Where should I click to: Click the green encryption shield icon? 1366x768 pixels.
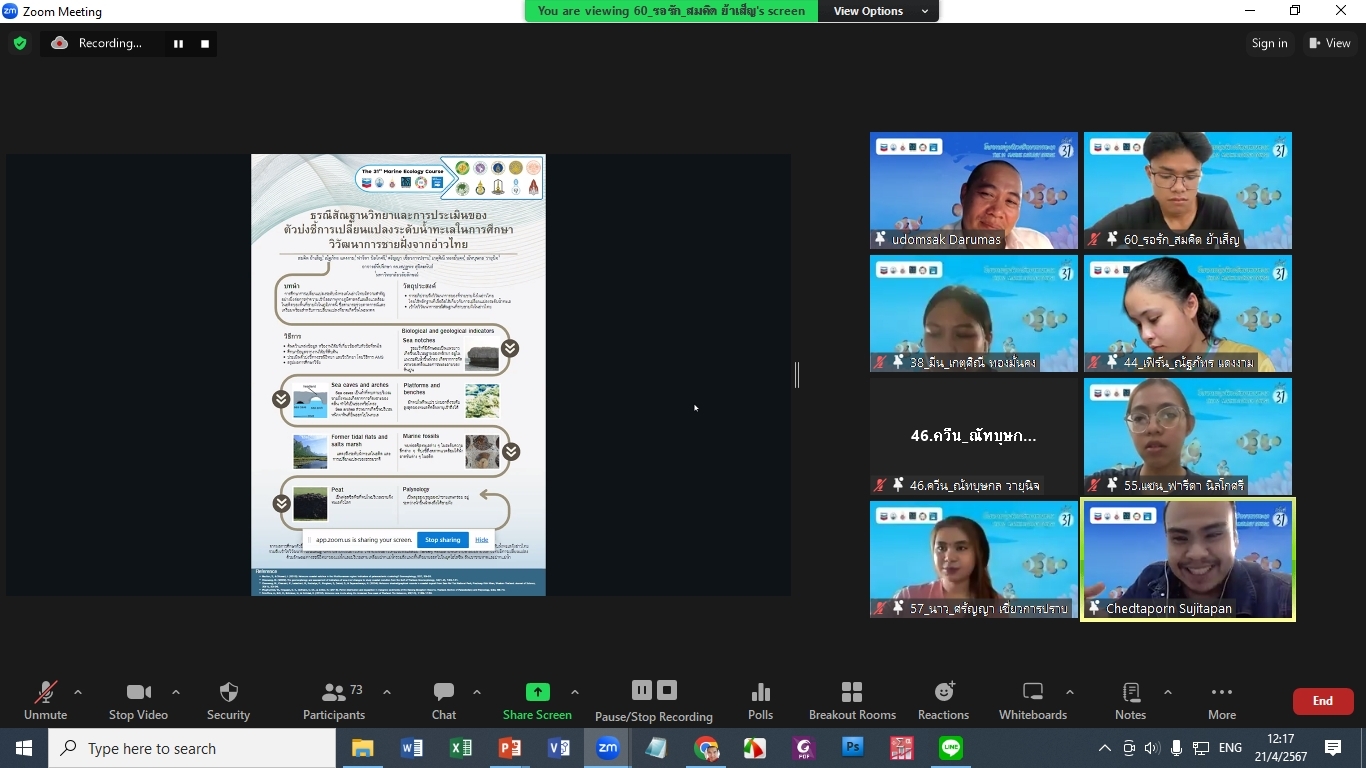tap(19, 43)
